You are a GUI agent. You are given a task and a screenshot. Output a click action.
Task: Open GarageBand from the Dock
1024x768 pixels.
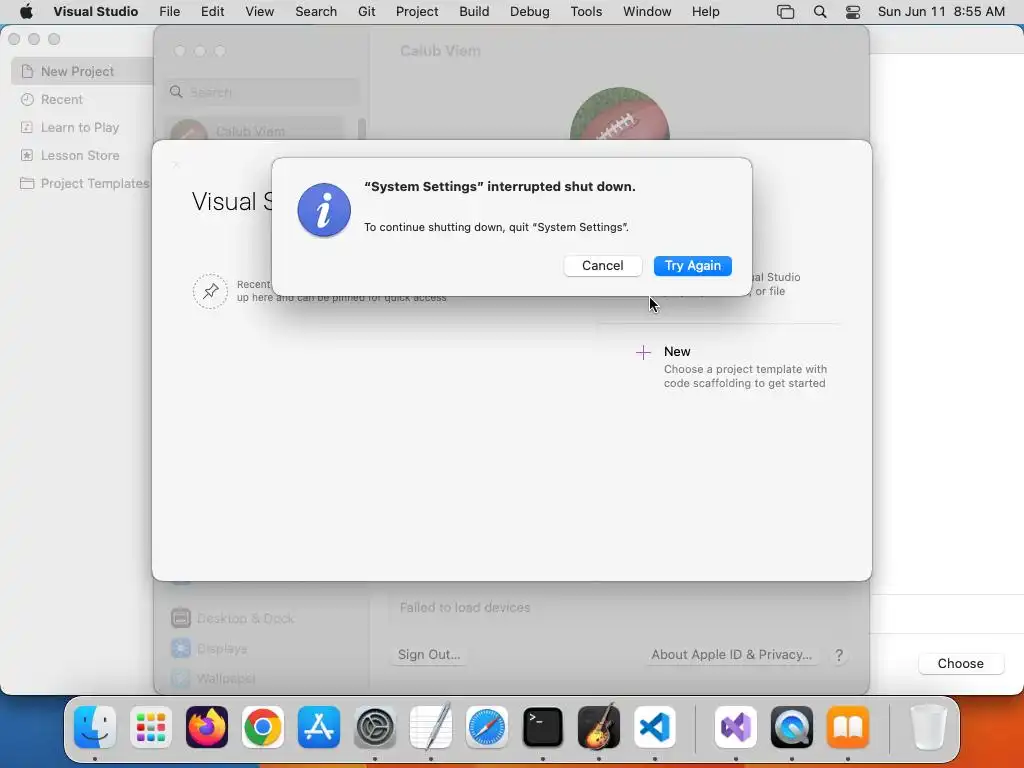click(599, 727)
